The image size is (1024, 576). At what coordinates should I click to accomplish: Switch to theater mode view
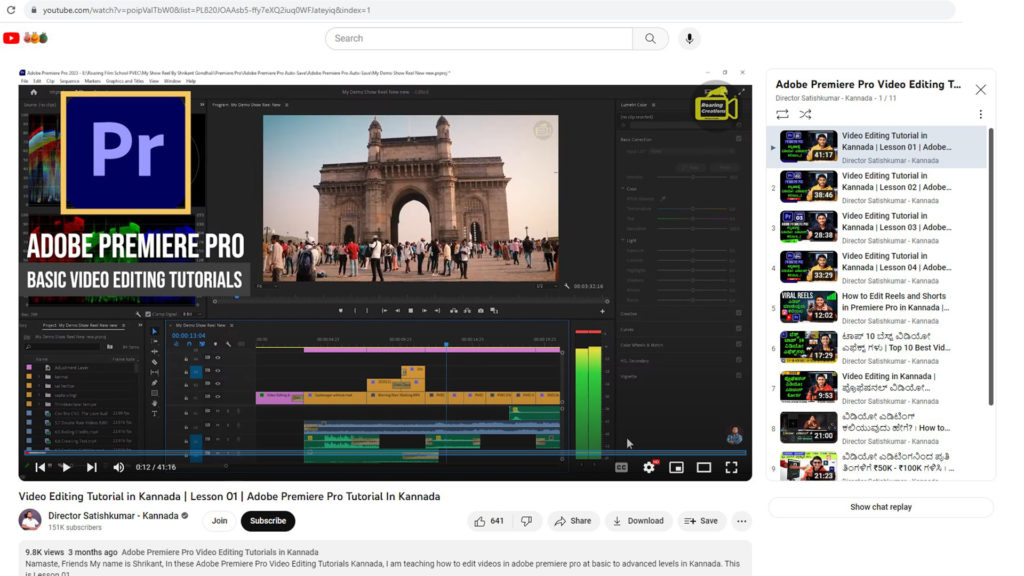[x=704, y=467]
